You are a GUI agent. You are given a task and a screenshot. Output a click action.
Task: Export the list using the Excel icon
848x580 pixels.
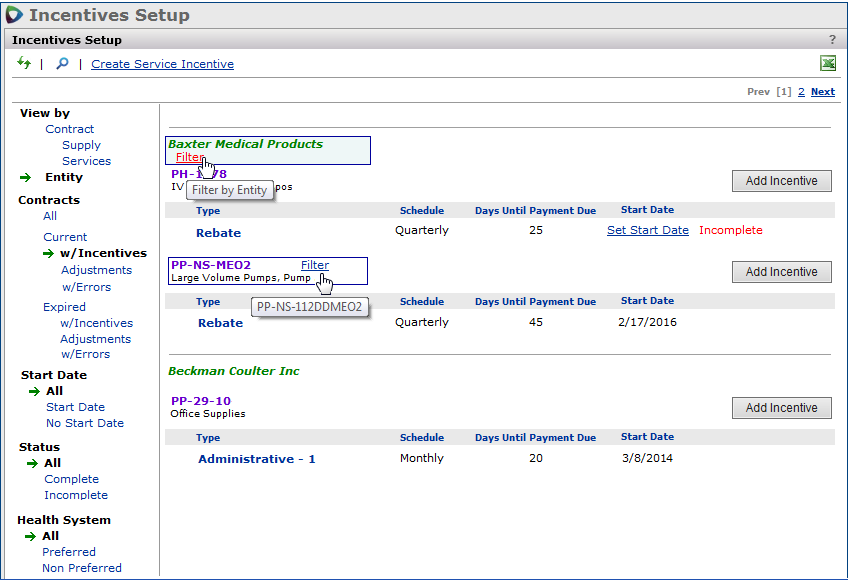click(x=828, y=64)
